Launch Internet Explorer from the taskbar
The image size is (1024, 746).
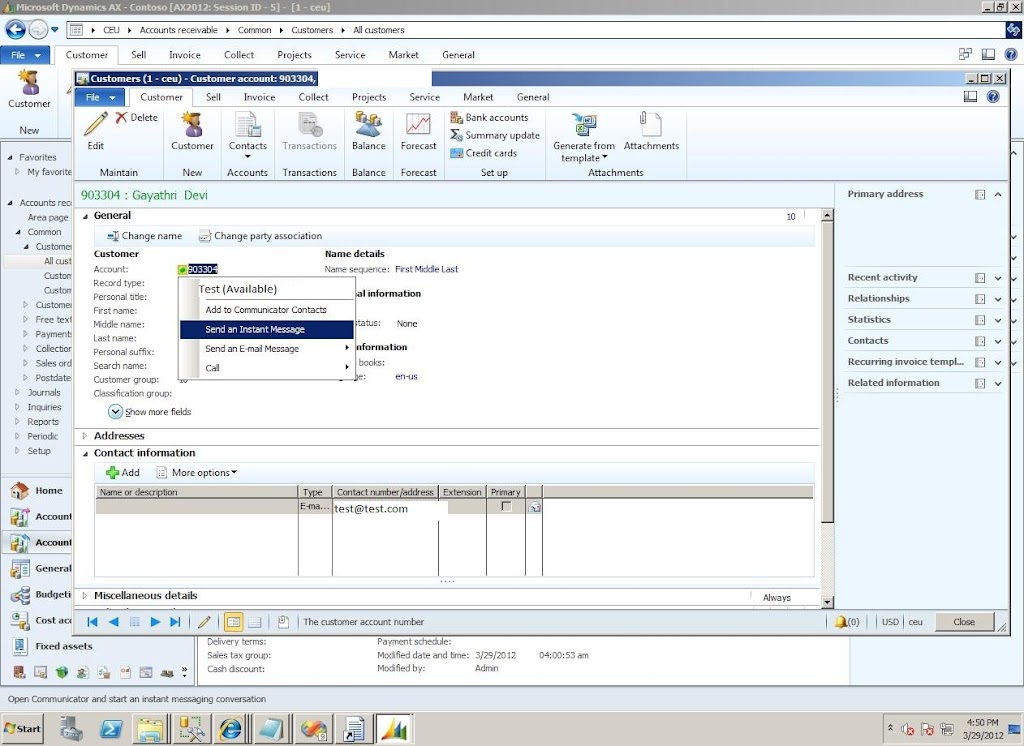tap(230, 728)
